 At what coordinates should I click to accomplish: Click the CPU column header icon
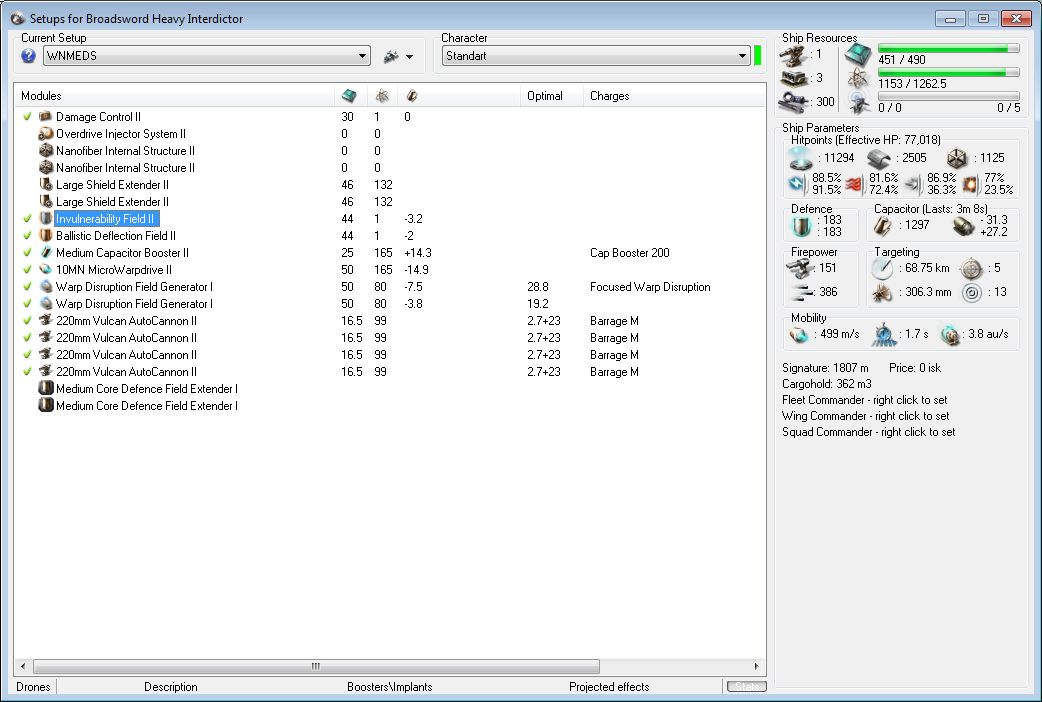349,96
